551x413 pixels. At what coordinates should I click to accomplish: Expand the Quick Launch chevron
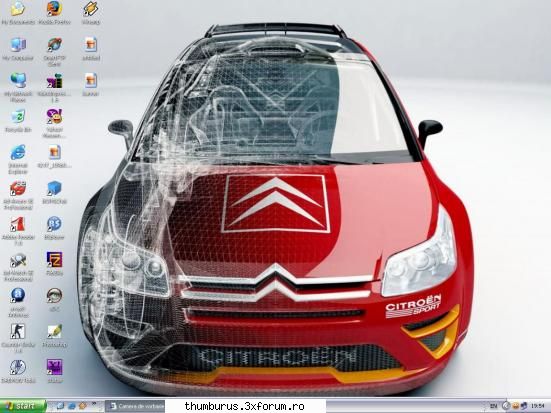94,403
